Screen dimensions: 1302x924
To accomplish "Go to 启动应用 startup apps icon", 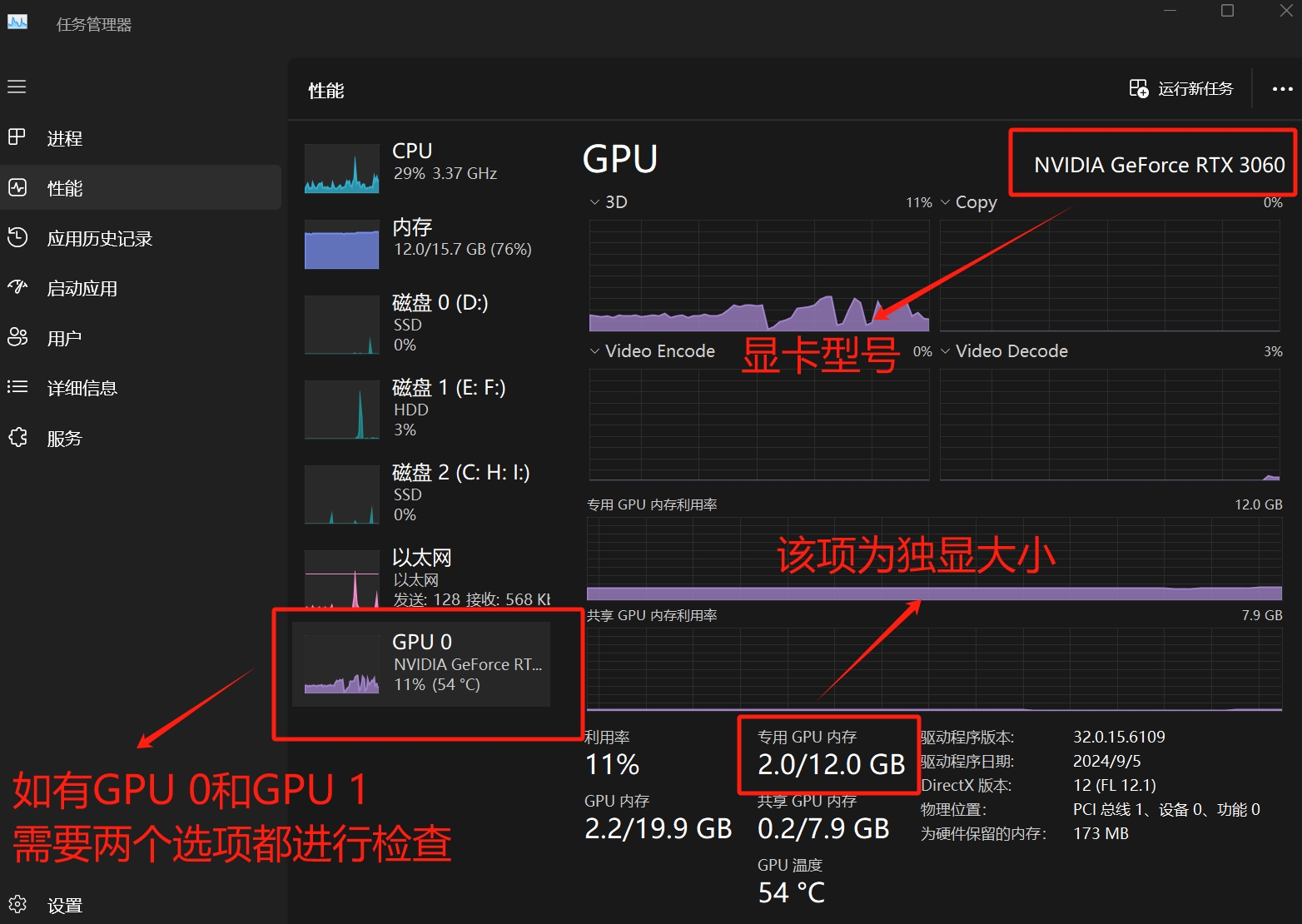I will click(17, 288).
